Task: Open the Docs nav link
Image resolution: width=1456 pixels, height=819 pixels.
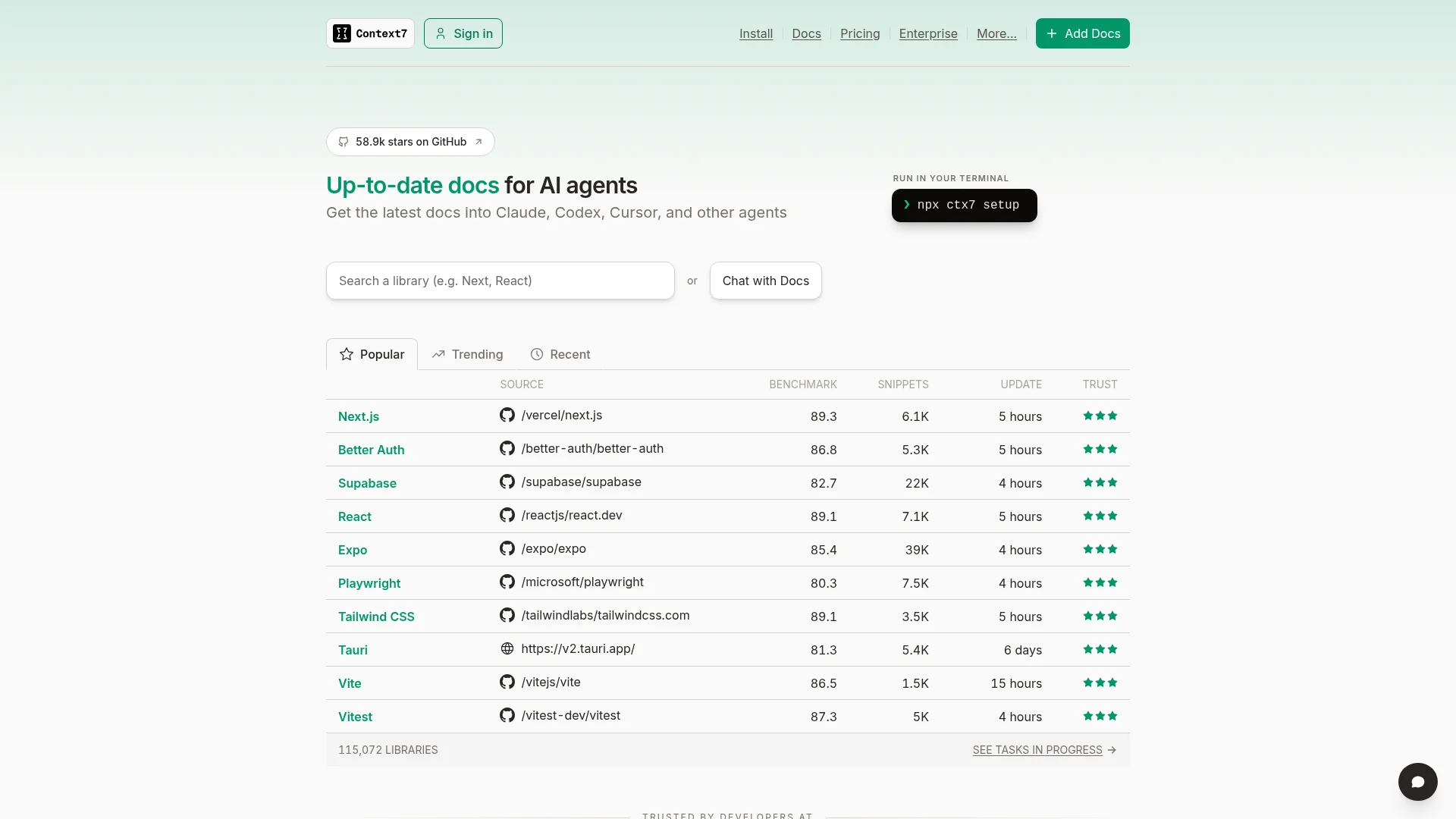Action: click(806, 33)
